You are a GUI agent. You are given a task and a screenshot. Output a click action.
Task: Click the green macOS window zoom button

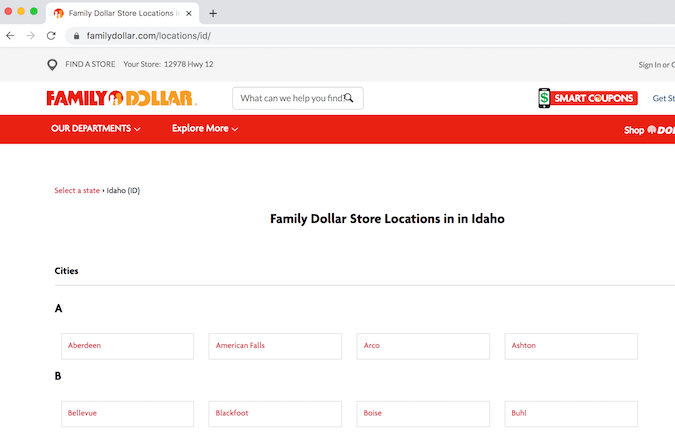pyautogui.click(x=34, y=11)
